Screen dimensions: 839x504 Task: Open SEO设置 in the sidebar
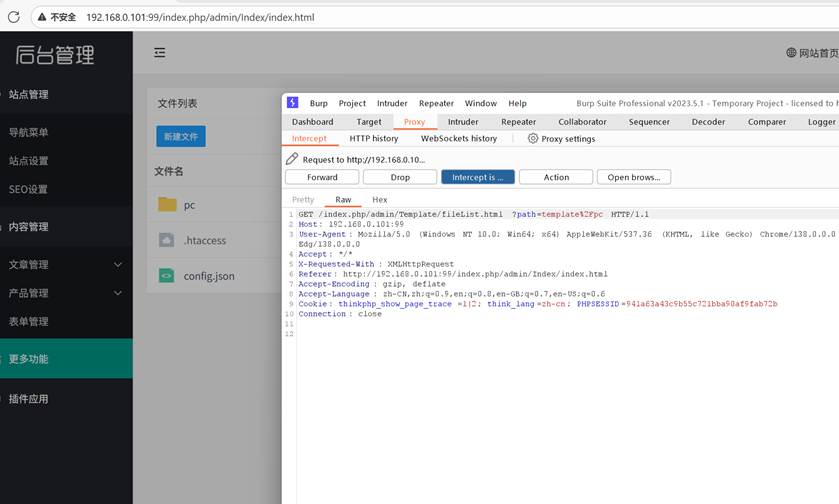28,189
